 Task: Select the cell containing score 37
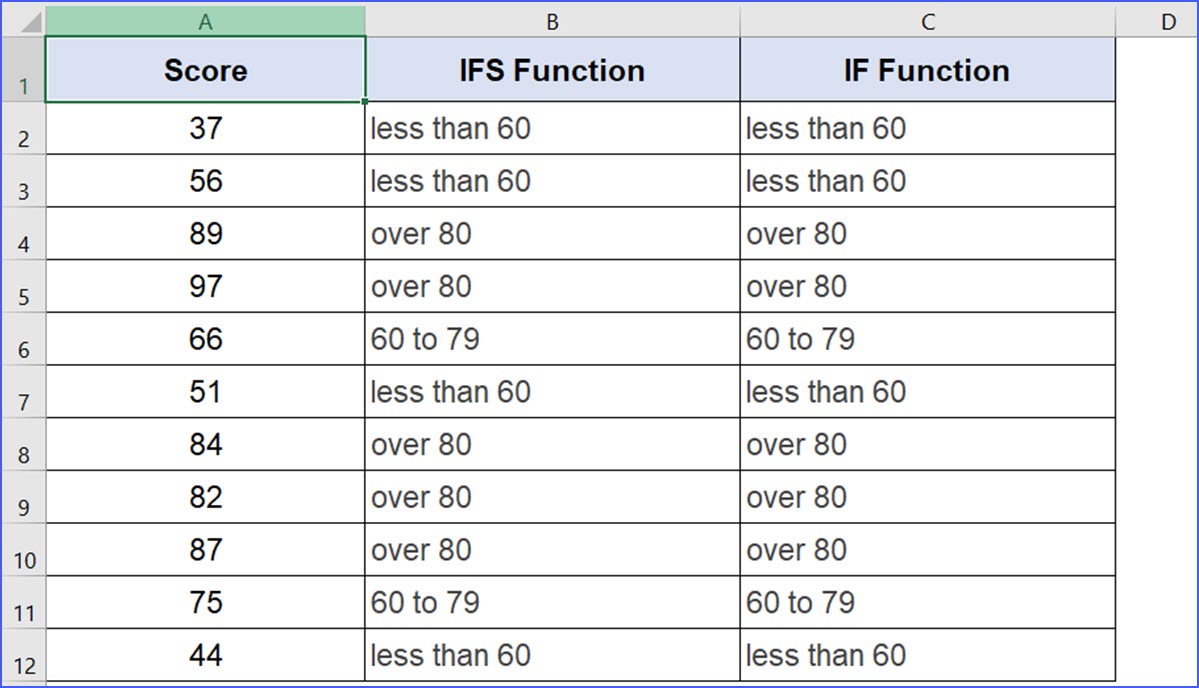[205, 128]
